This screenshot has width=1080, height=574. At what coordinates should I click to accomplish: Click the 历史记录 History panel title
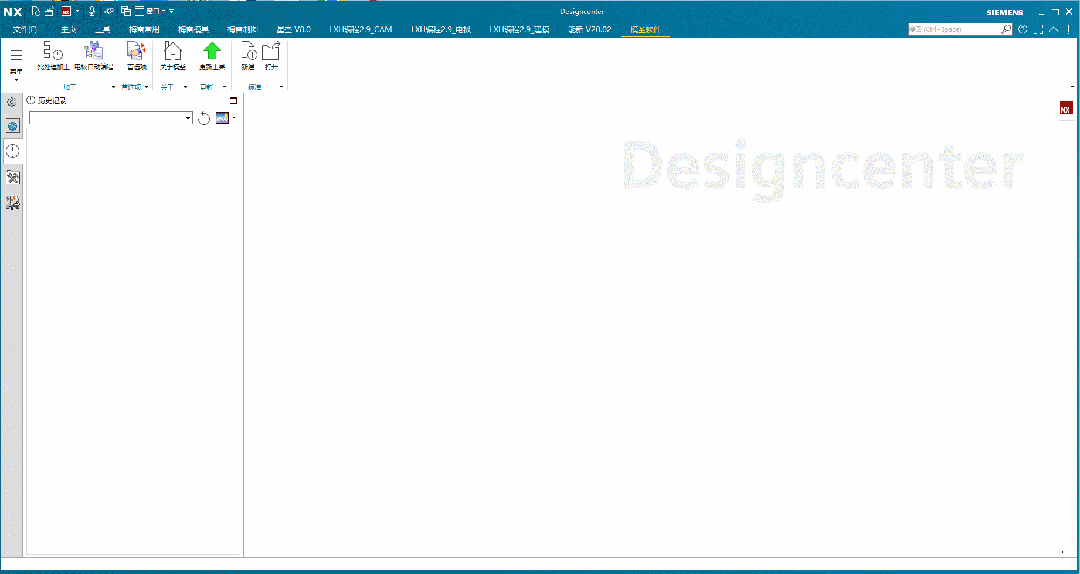click(x=52, y=101)
